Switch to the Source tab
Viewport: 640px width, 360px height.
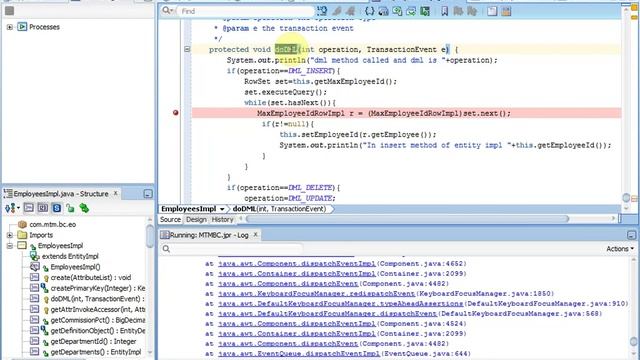[170, 220]
